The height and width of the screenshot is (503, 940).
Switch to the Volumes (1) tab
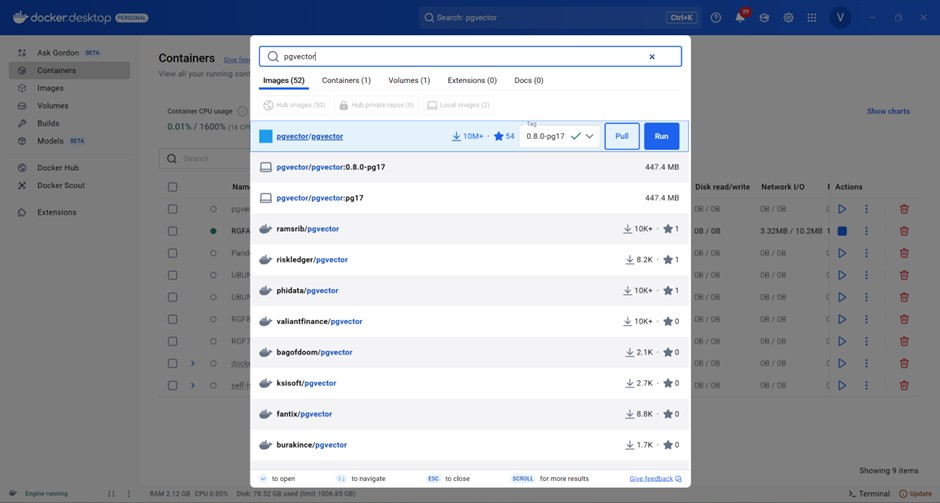[409, 80]
